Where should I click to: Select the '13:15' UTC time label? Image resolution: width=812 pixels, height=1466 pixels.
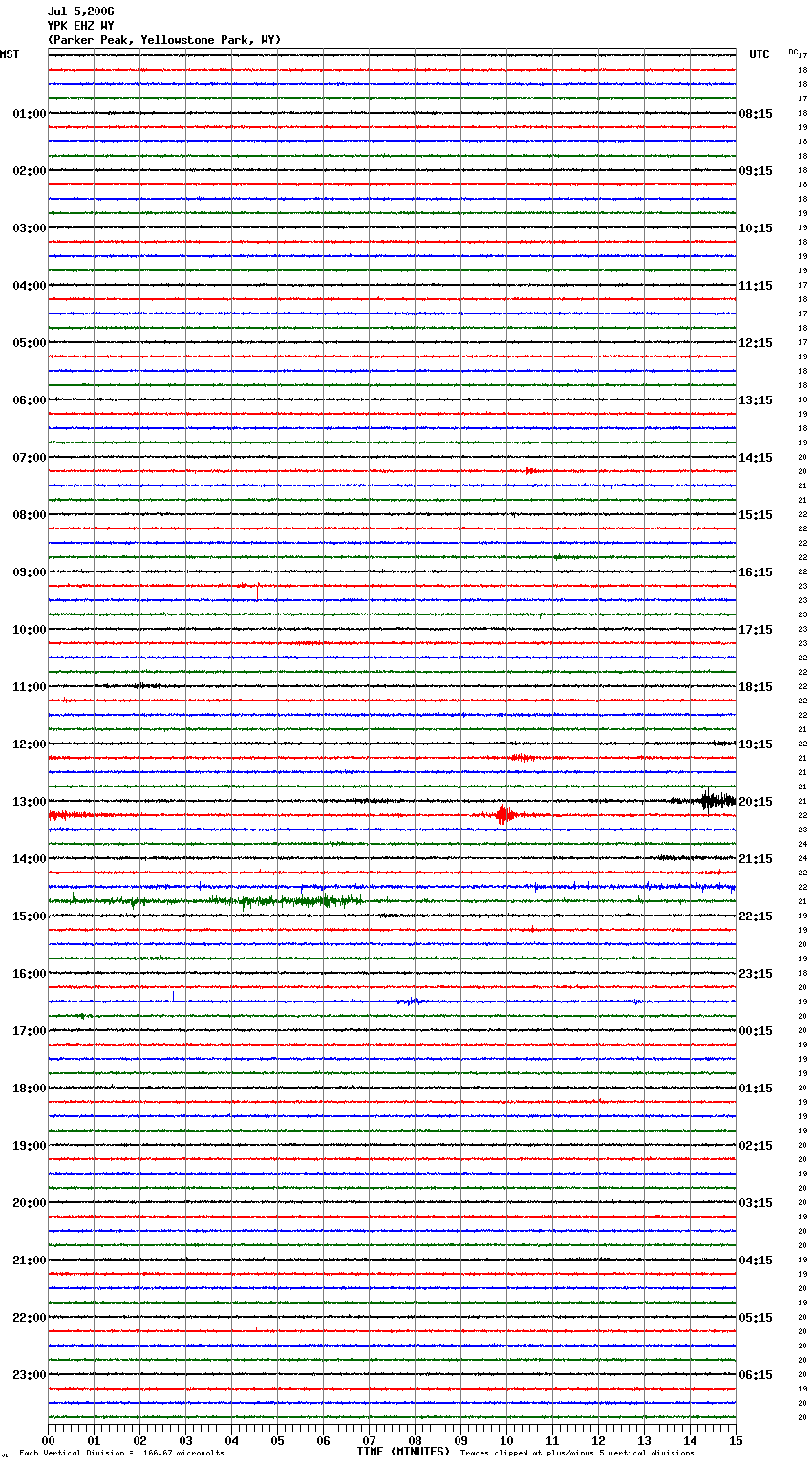pos(756,400)
